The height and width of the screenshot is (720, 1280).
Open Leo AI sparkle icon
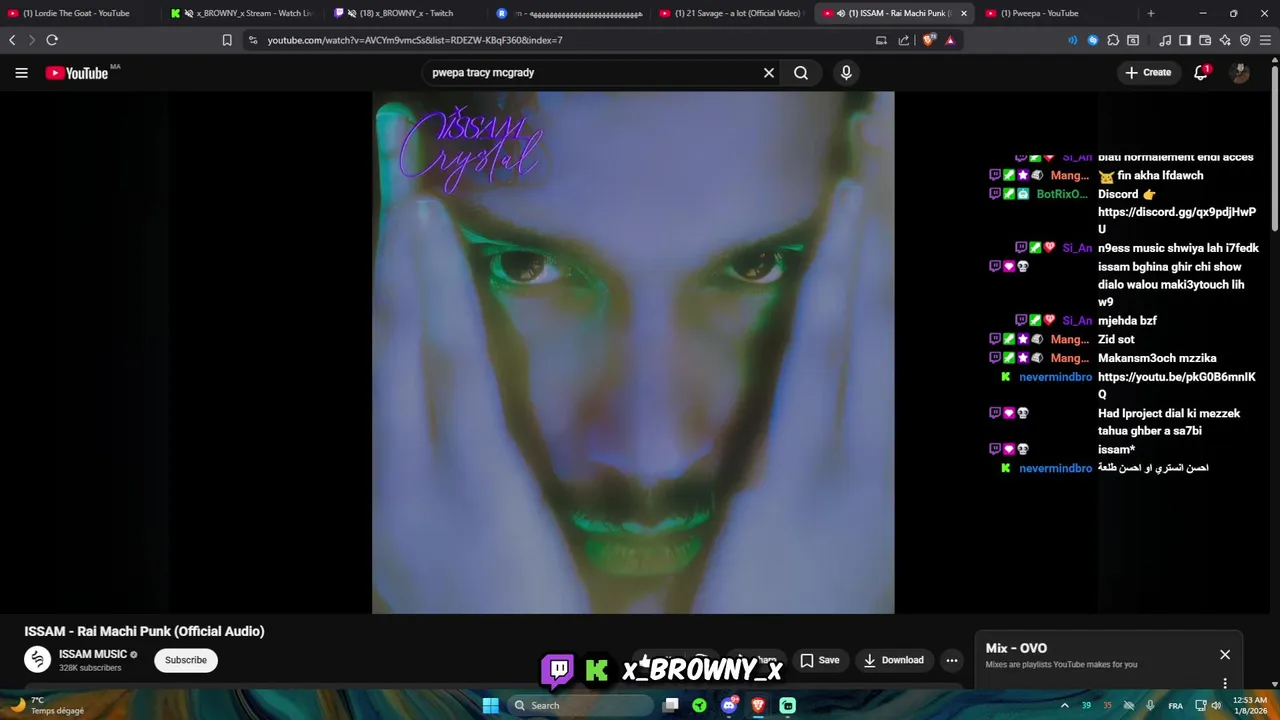[1225, 40]
